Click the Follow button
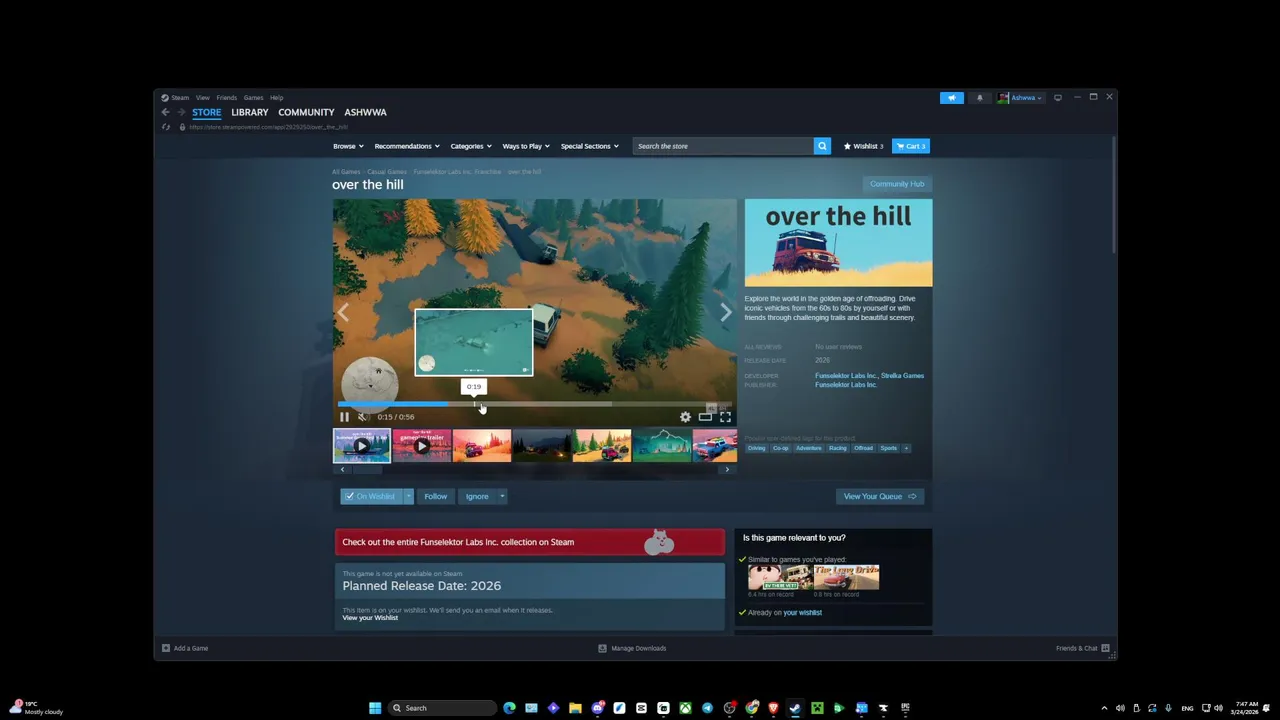 pyautogui.click(x=435, y=496)
